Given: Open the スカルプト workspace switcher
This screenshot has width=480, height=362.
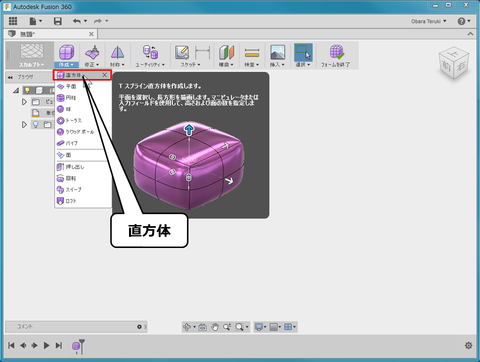Looking at the screenshot, I should click(32, 55).
